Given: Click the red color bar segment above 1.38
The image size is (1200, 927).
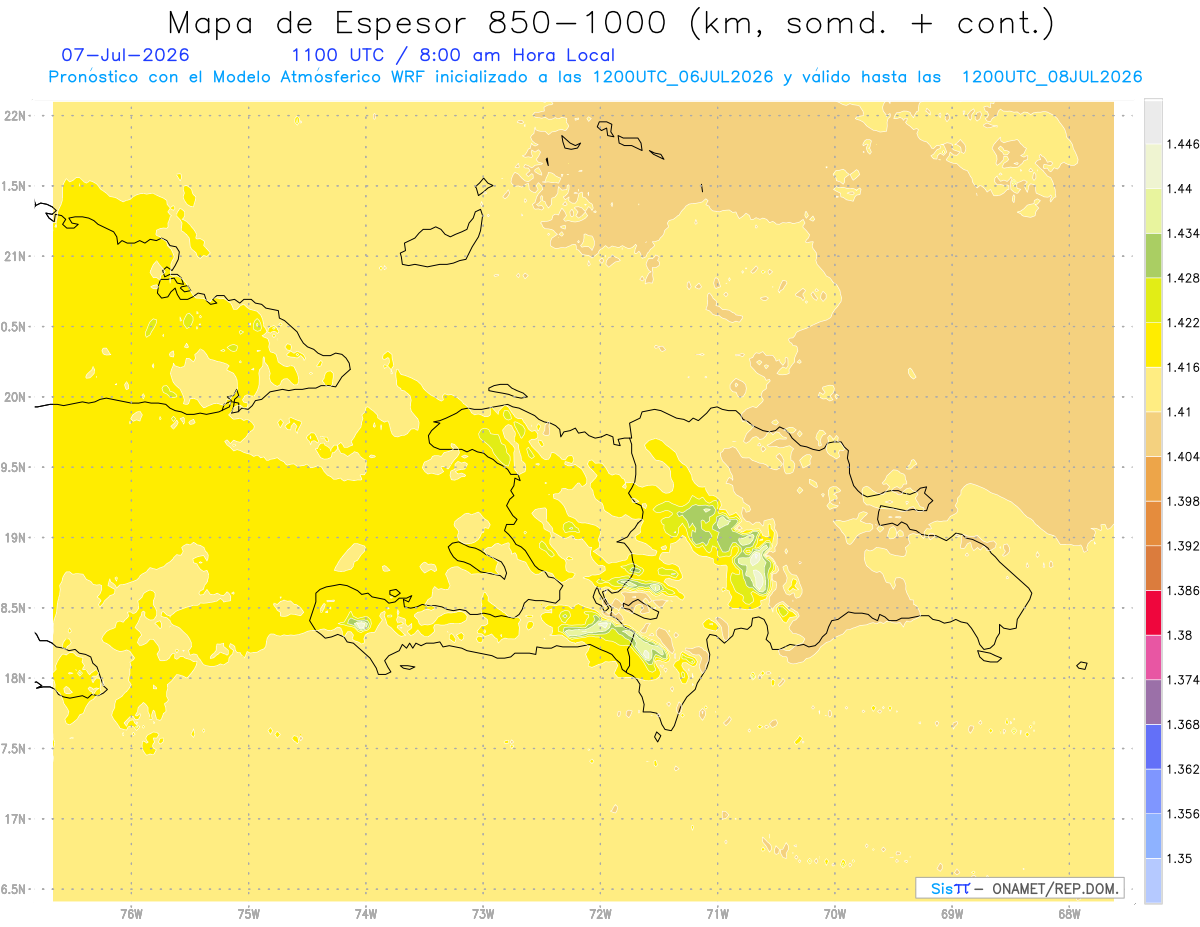Looking at the screenshot, I should tap(1153, 612).
